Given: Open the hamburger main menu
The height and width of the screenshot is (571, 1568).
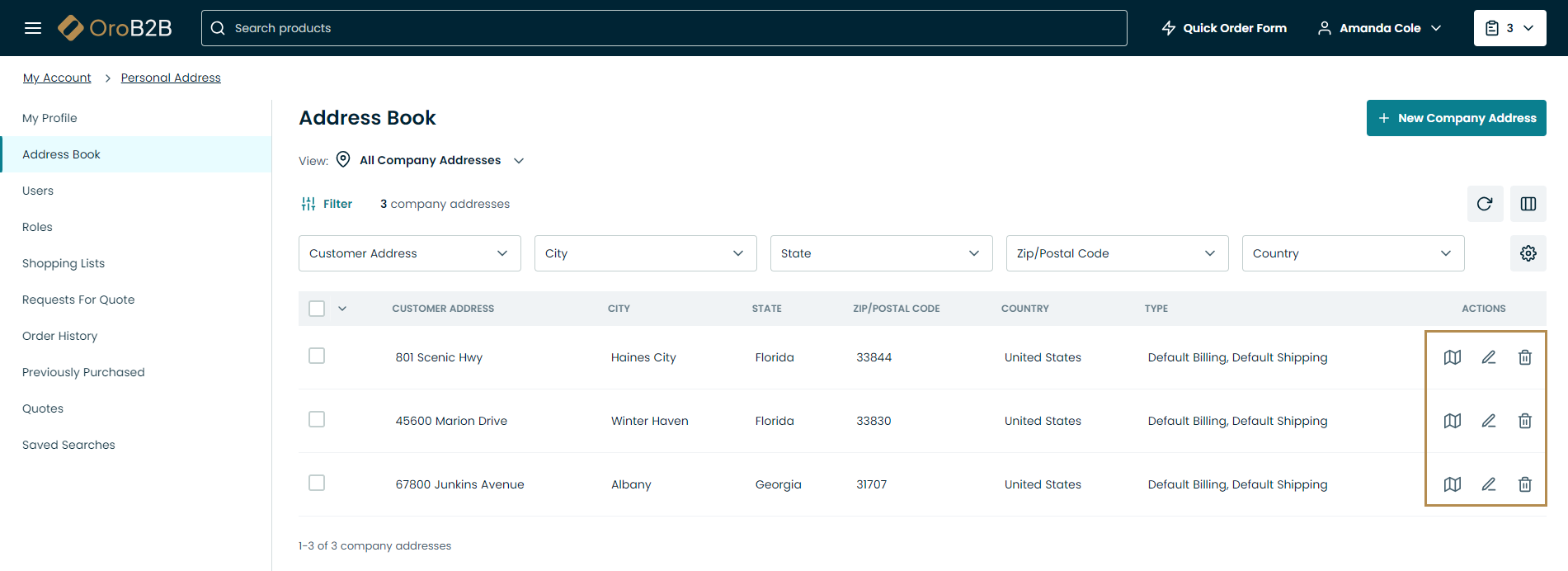Looking at the screenshot, I should (x=33, y=28).
